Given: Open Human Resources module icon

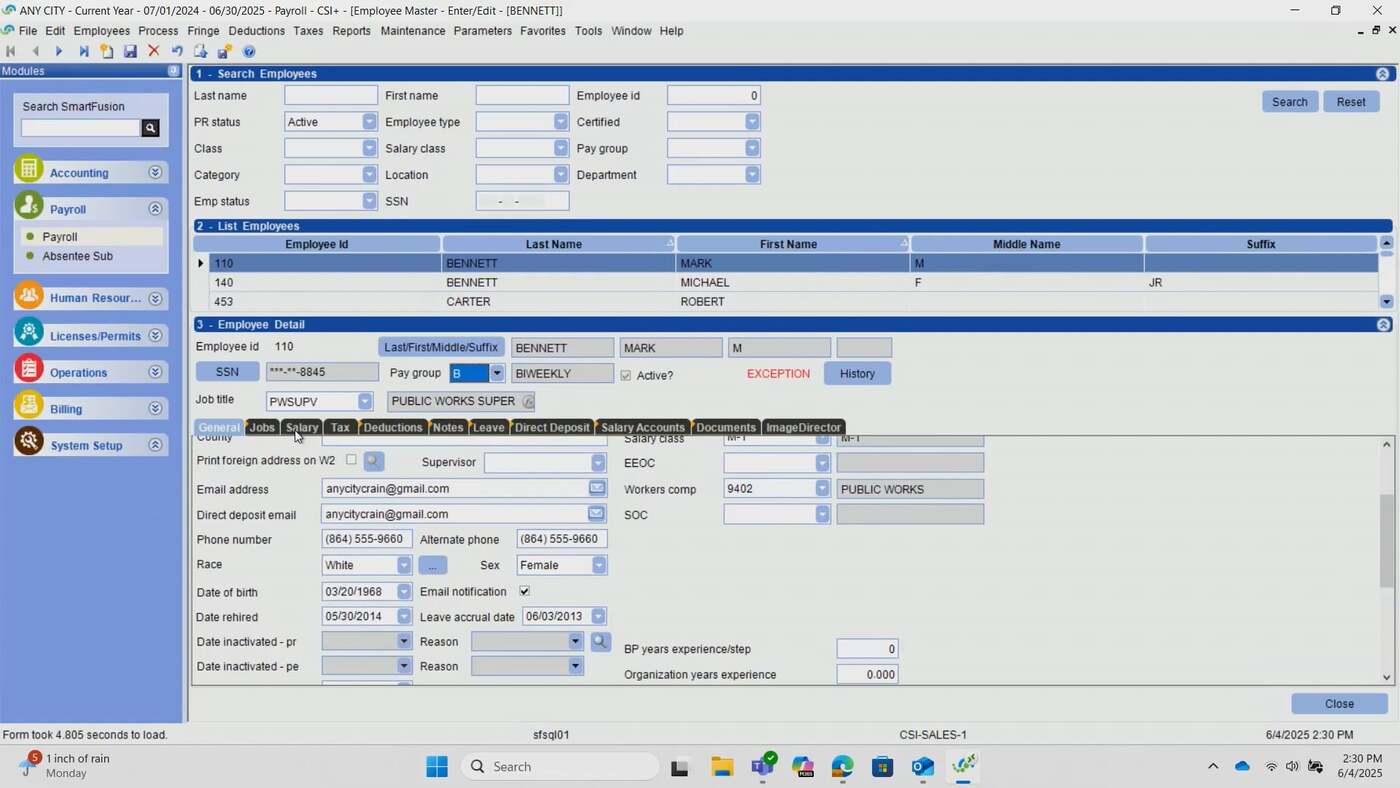Looking at the screenshot, I should click(29, 297).
